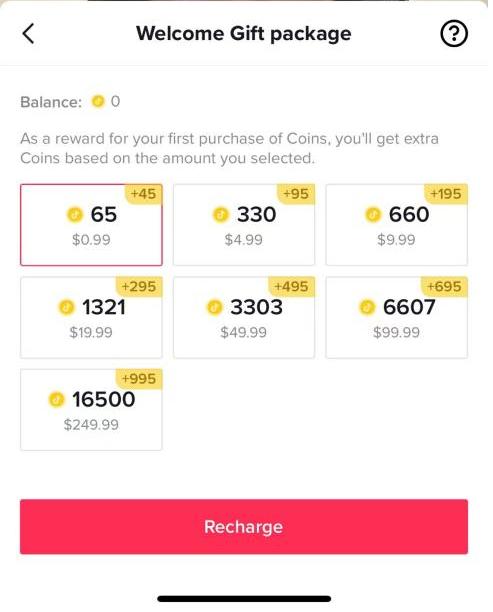Click the coin icon next to Balance
The image size is (493, 612).
click(98, 101)
